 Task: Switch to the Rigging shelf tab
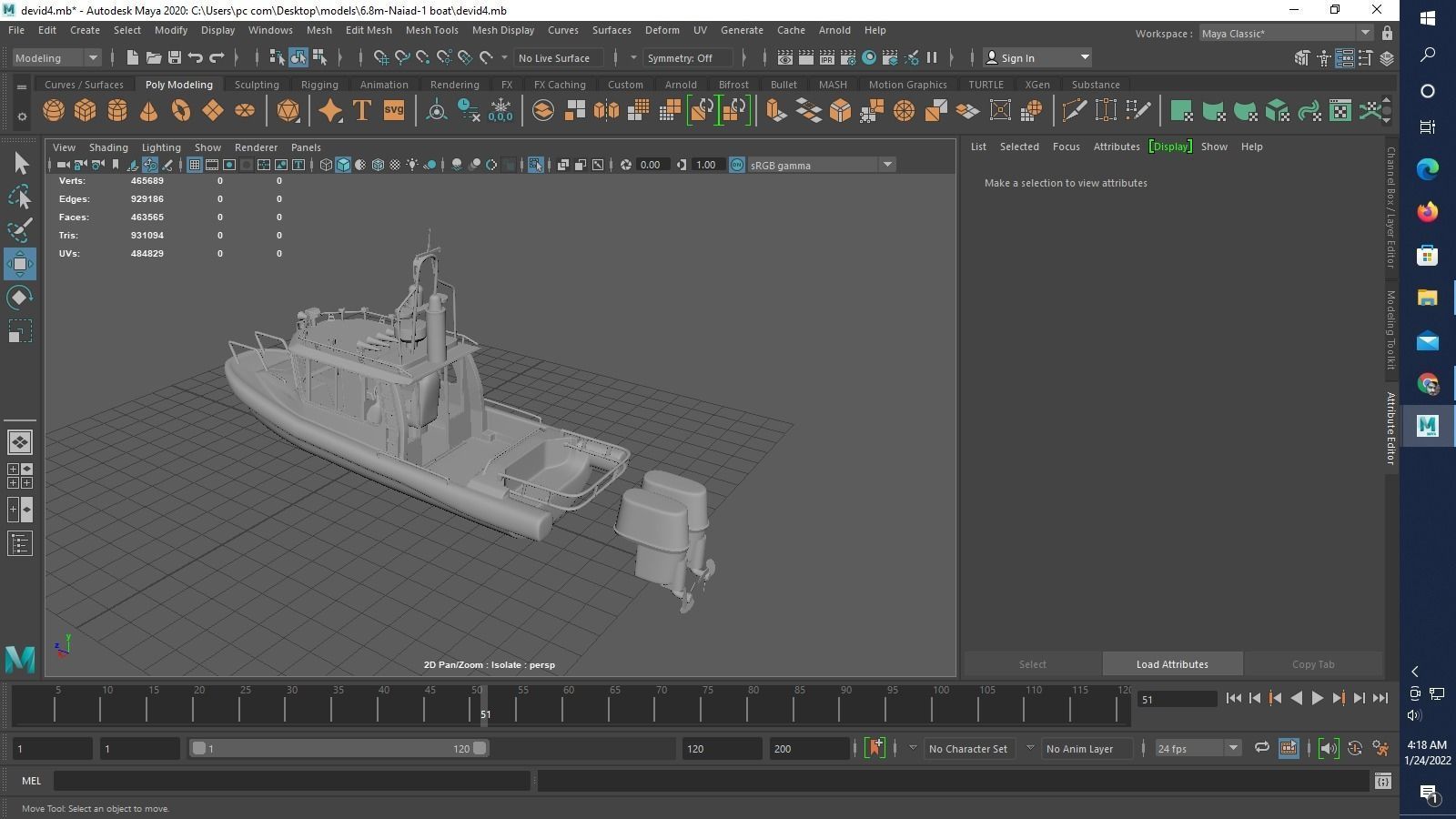319,84
